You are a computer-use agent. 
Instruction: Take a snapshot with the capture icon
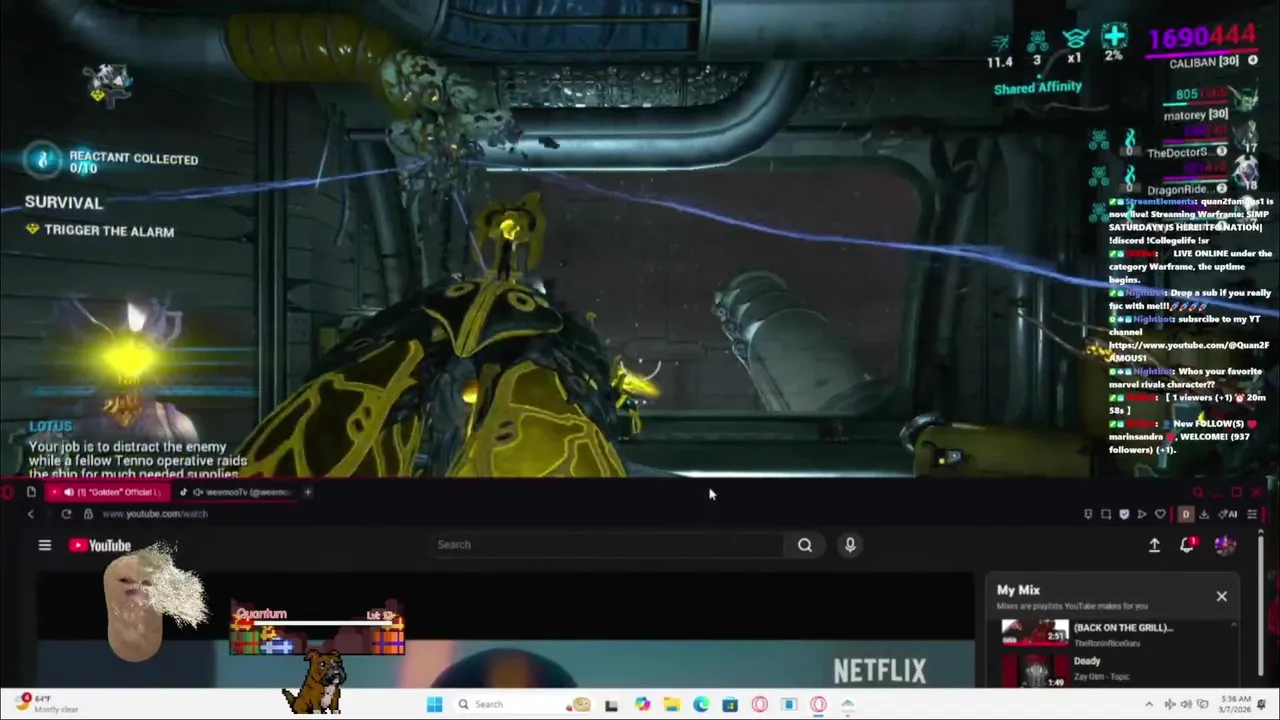(1106, 514)
